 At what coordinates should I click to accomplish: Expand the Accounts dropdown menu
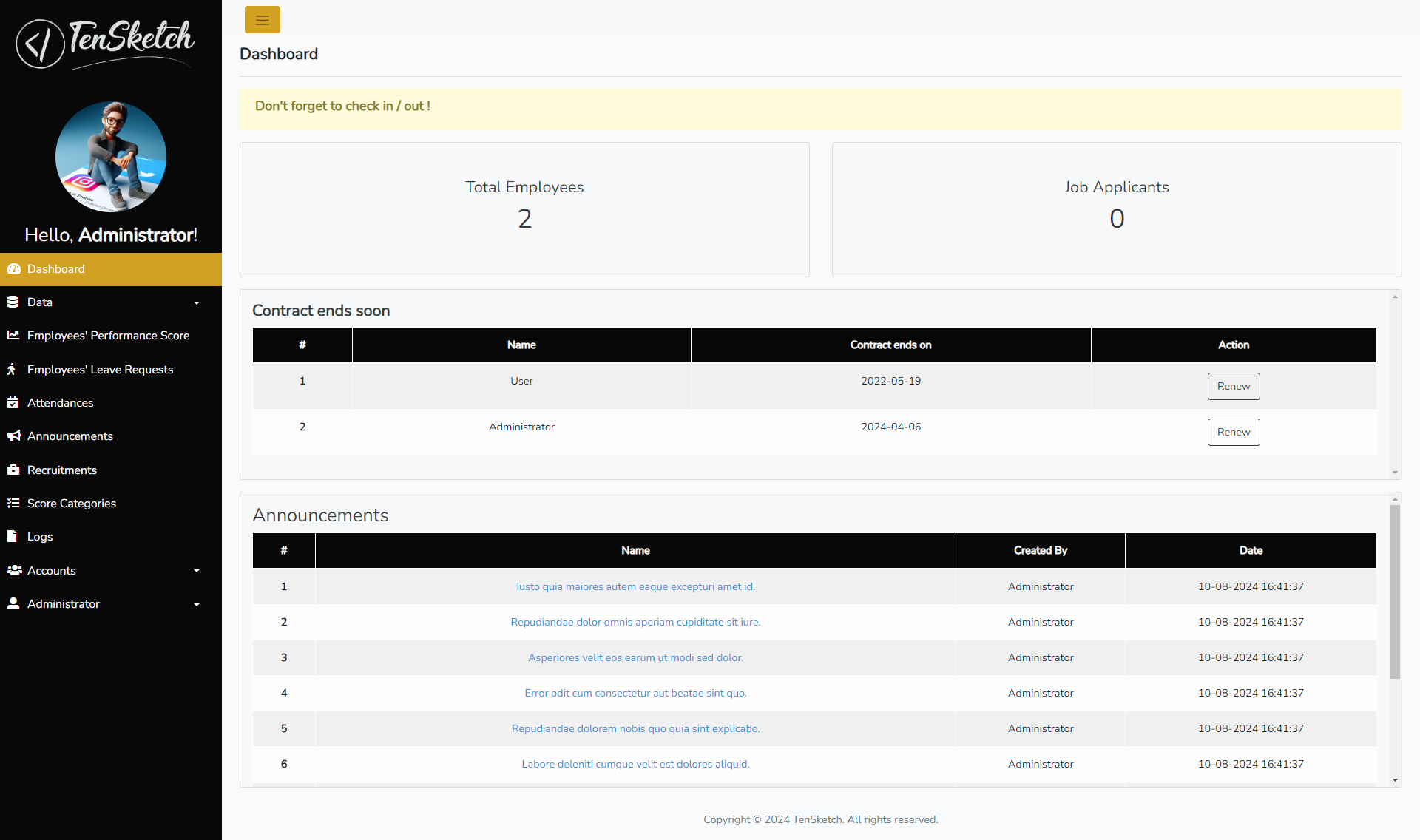110,570
